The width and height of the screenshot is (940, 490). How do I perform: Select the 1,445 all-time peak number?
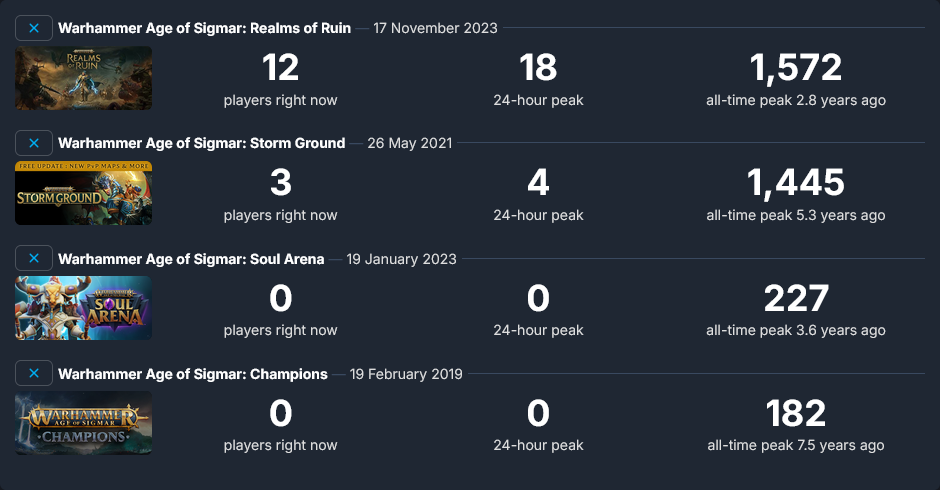(x=796, y=182)
